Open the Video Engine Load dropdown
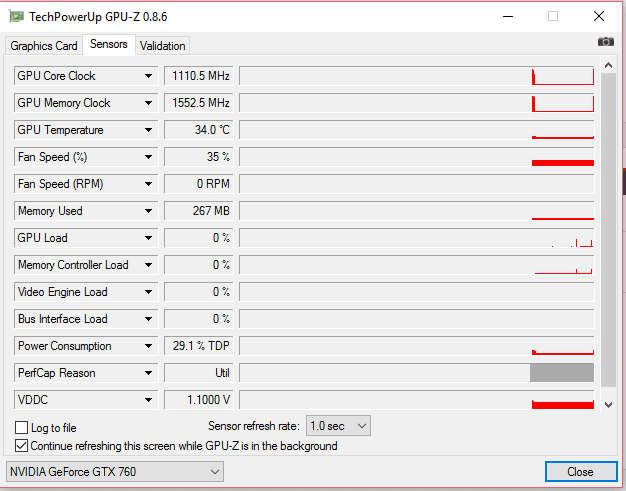This screenshot has height=491, width=626. [x=149, y=292]
